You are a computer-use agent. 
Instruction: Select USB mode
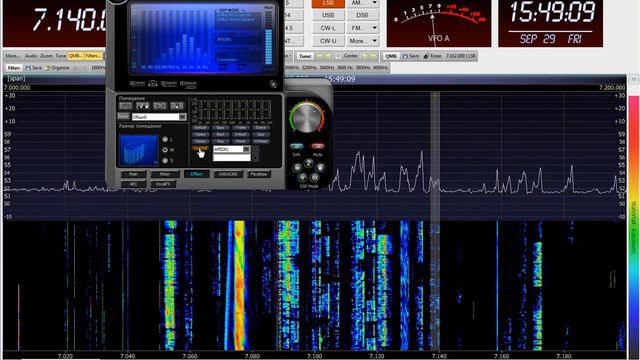[x=328, y=15]
